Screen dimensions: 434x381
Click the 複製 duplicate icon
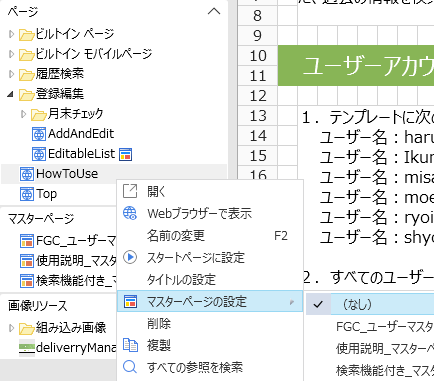click(130, 345)
